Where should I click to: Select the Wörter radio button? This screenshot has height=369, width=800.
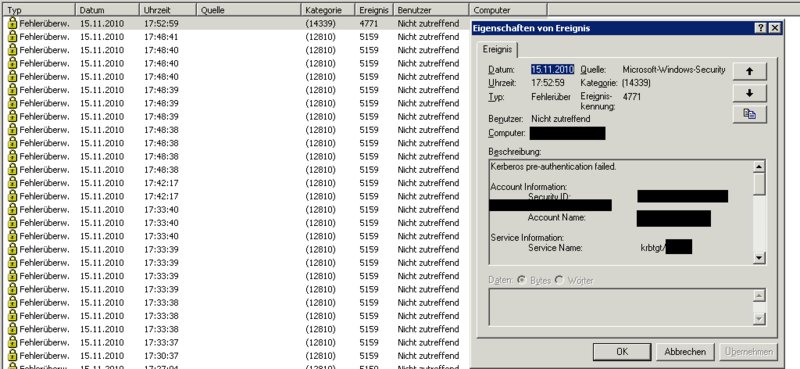[559, 280]
